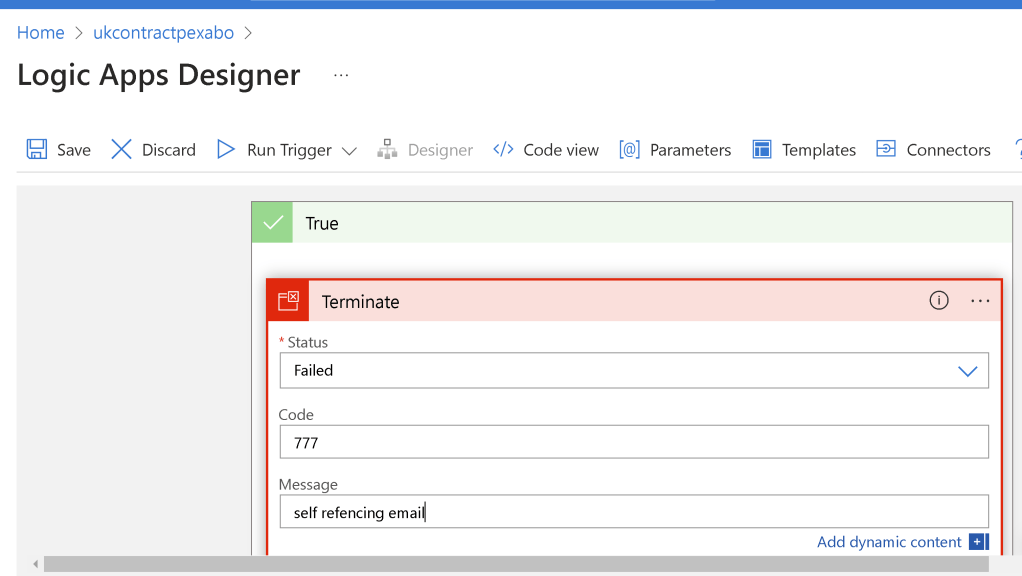Click the Save floppy disk icon
Screen dimensions: 1022x576
click(x=36, y=149)
